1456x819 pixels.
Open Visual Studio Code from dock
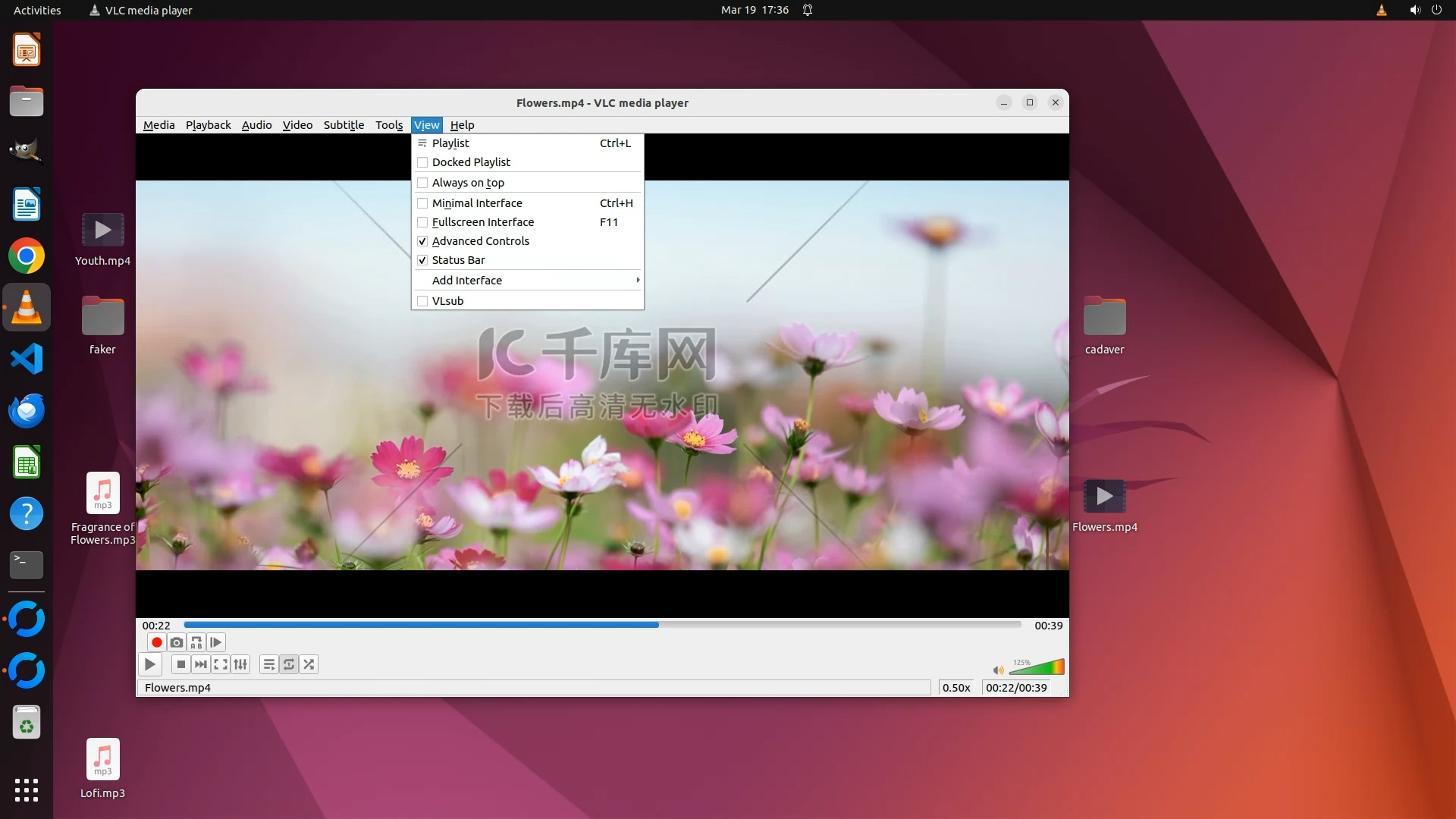pyautogui.click(x=27, y=359)
